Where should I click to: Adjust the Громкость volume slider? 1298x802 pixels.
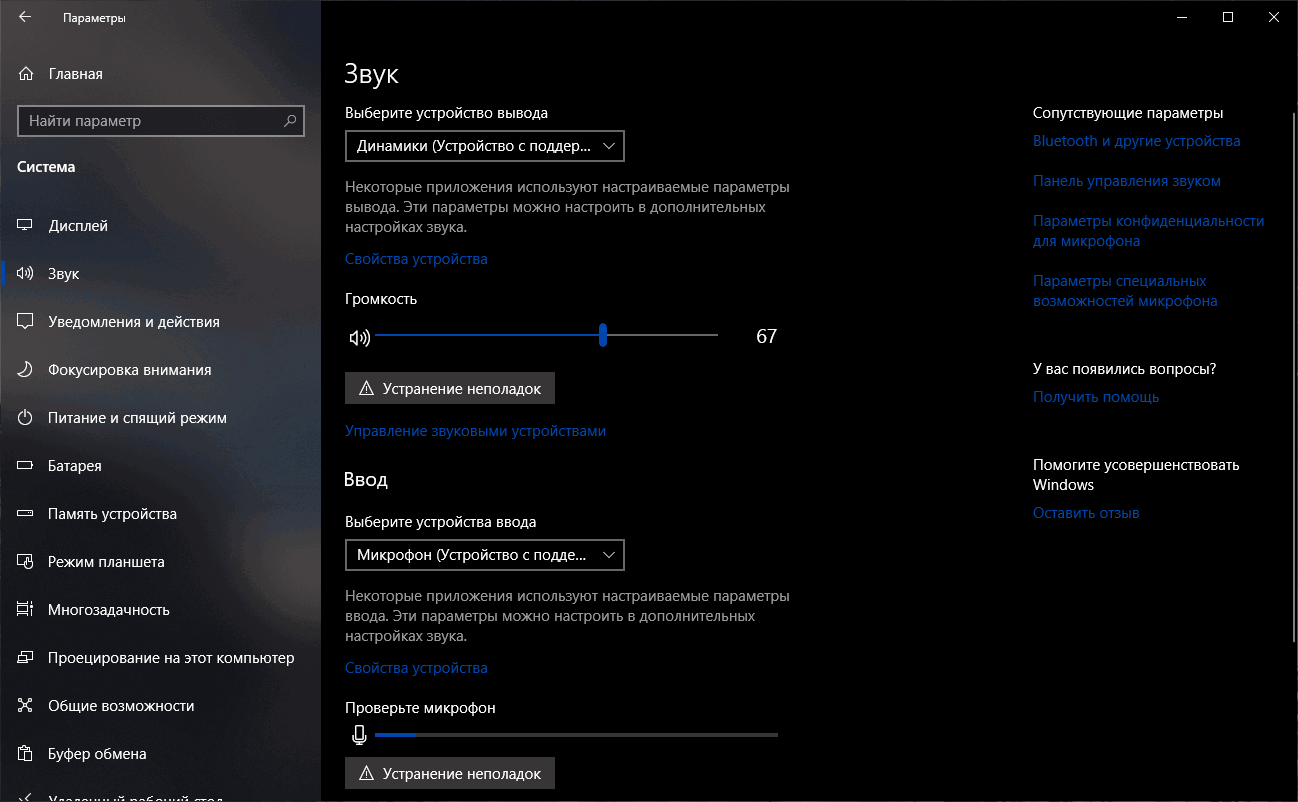click(602, 337)
